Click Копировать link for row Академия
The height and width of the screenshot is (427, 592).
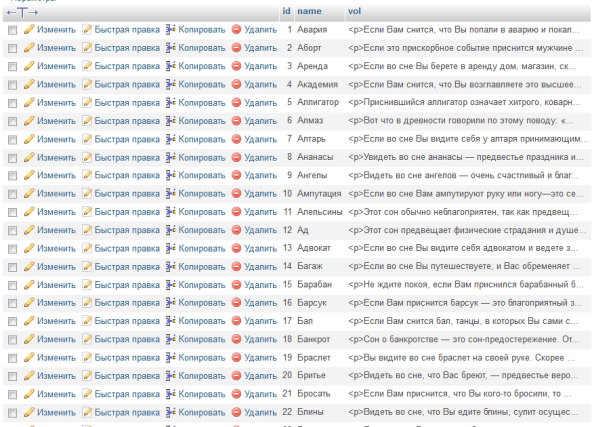[x=202, y=85]
